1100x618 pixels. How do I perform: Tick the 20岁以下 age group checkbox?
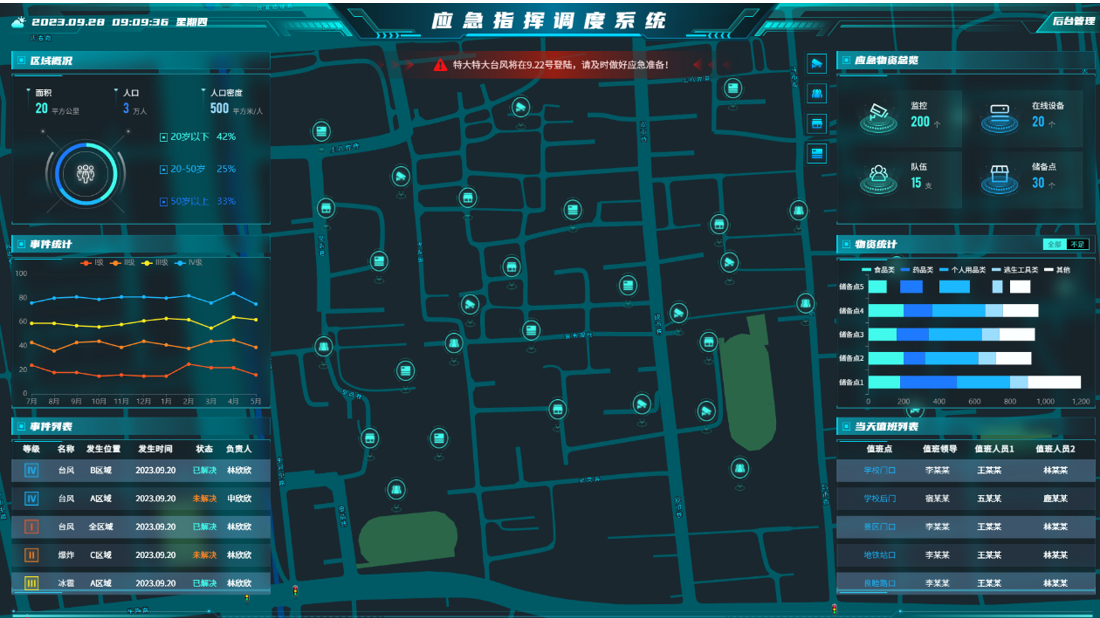click(163, 137)
